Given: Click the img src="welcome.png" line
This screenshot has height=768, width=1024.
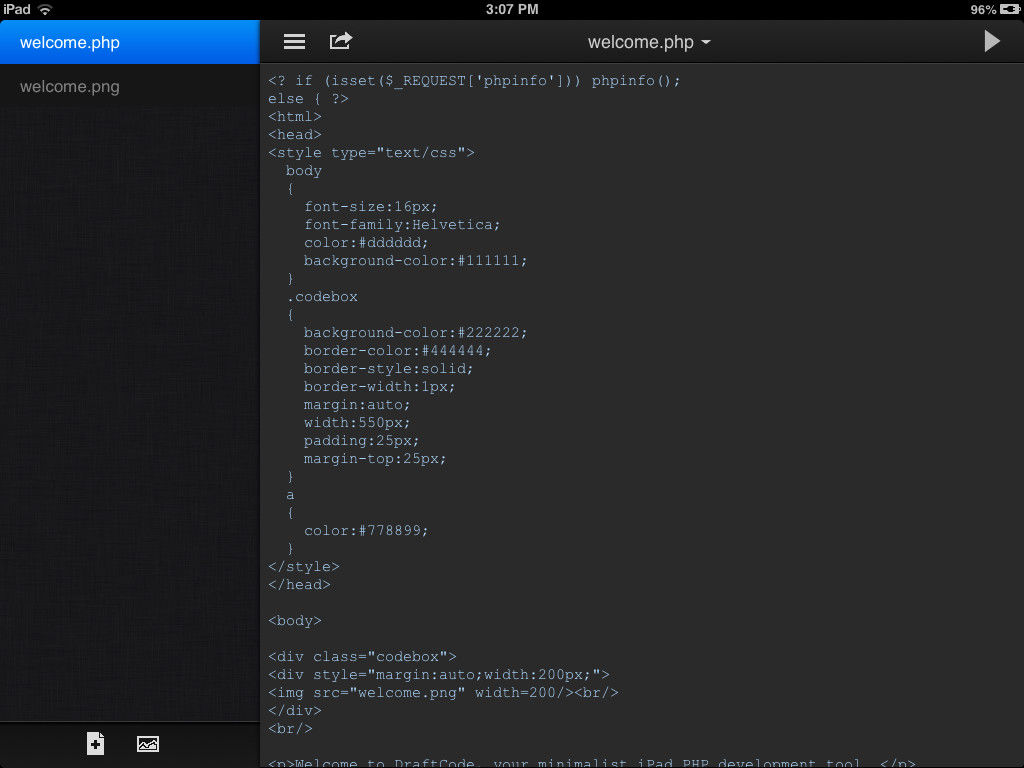Looking at the screenshot, I should click(443, 692).
